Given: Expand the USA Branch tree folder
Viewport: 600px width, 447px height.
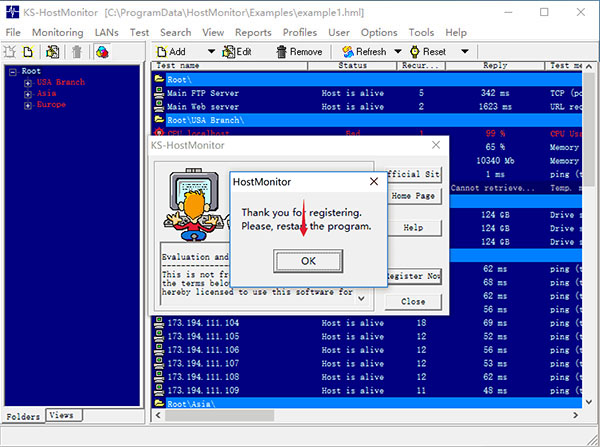Looking at the screenshot, I should coord(27,82).
